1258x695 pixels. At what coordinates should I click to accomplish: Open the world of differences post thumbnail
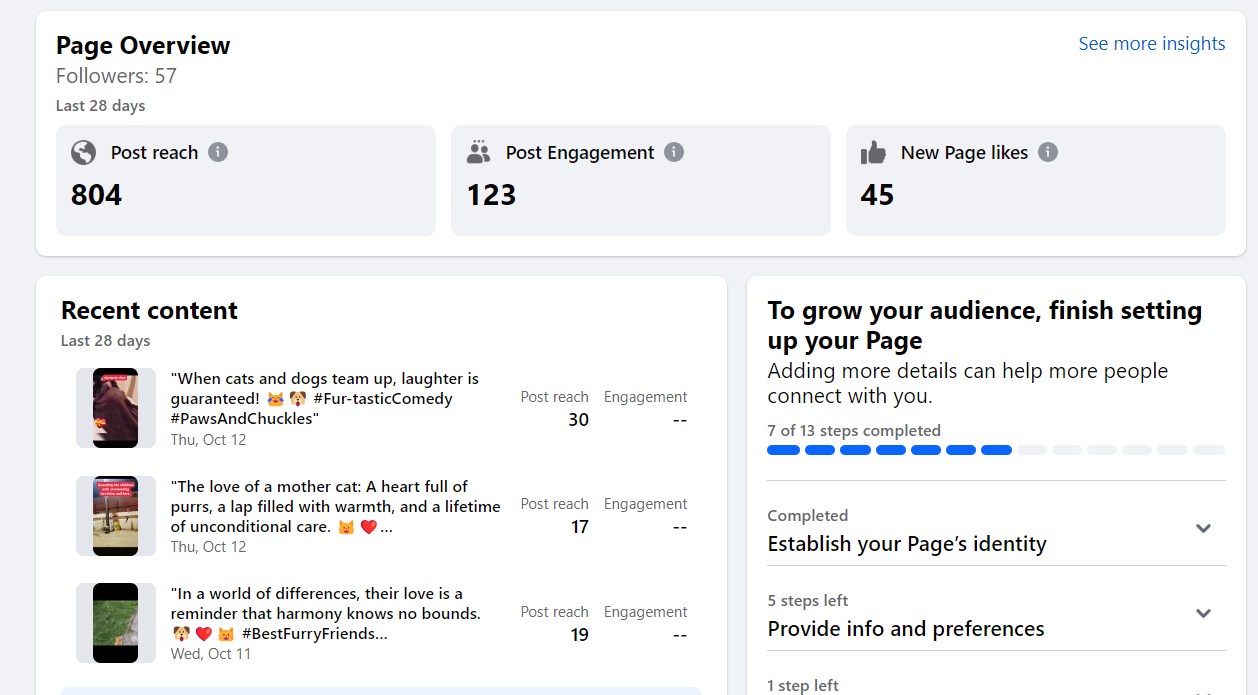tap(116, 623)
